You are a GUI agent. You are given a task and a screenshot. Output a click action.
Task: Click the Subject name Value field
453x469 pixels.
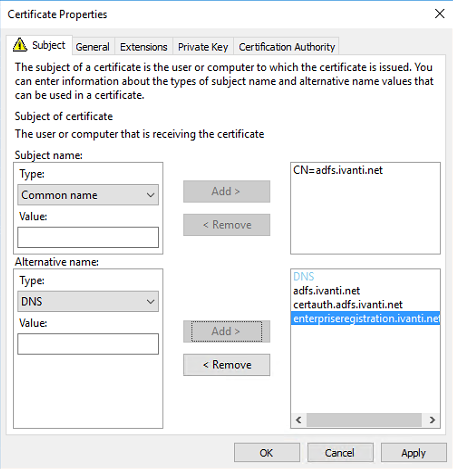pos(88,237)
